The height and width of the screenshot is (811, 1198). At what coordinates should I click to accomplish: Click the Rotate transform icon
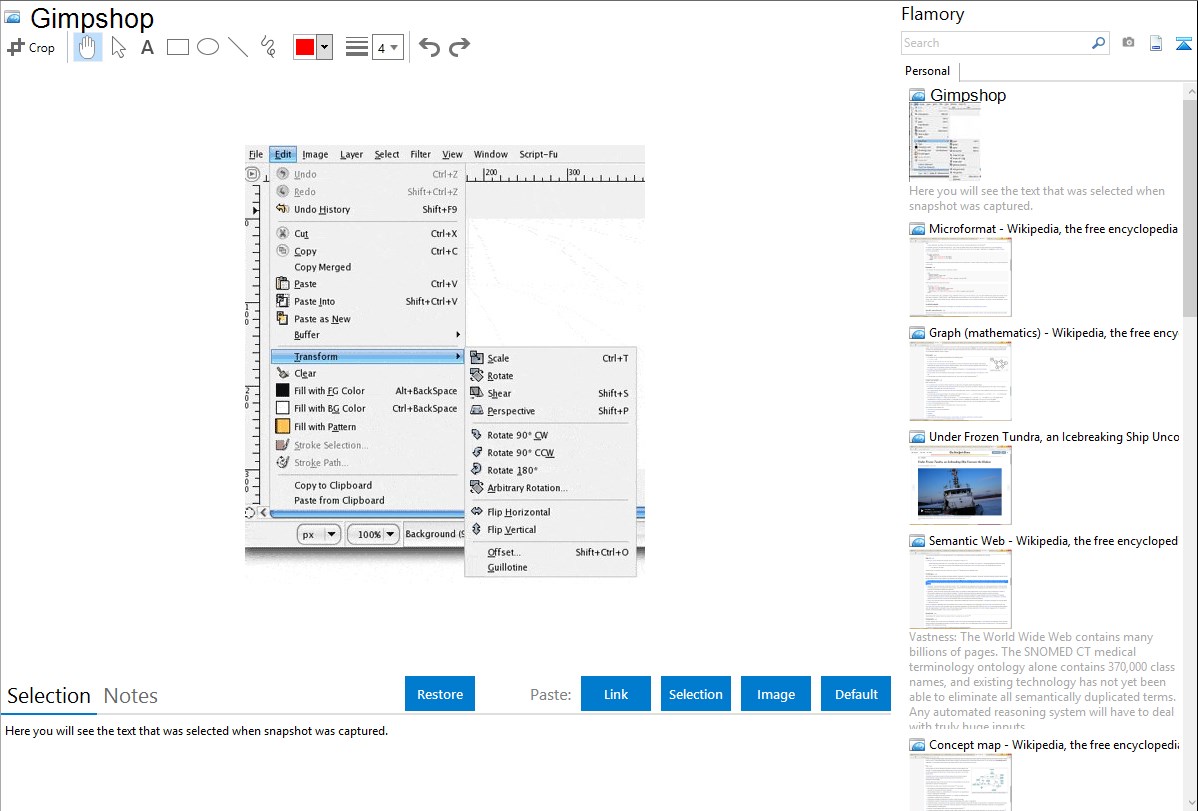click(x=477, y=375)
